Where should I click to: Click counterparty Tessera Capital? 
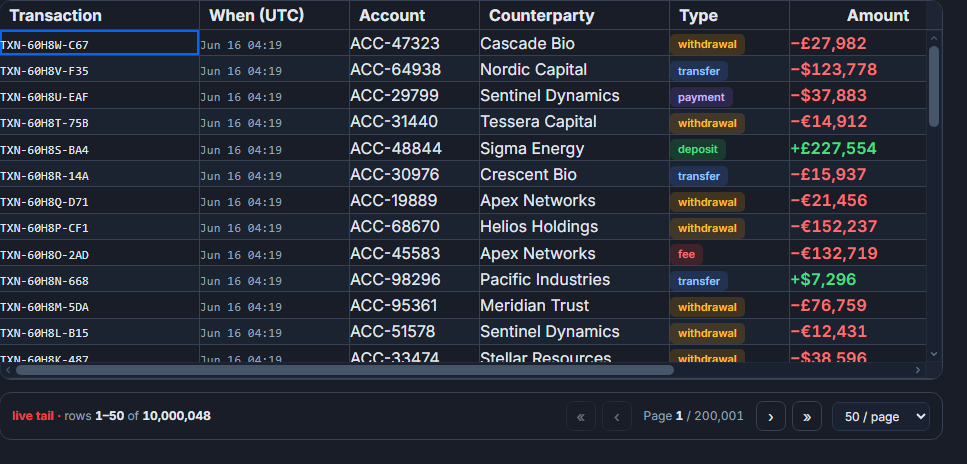pos(538,122)
